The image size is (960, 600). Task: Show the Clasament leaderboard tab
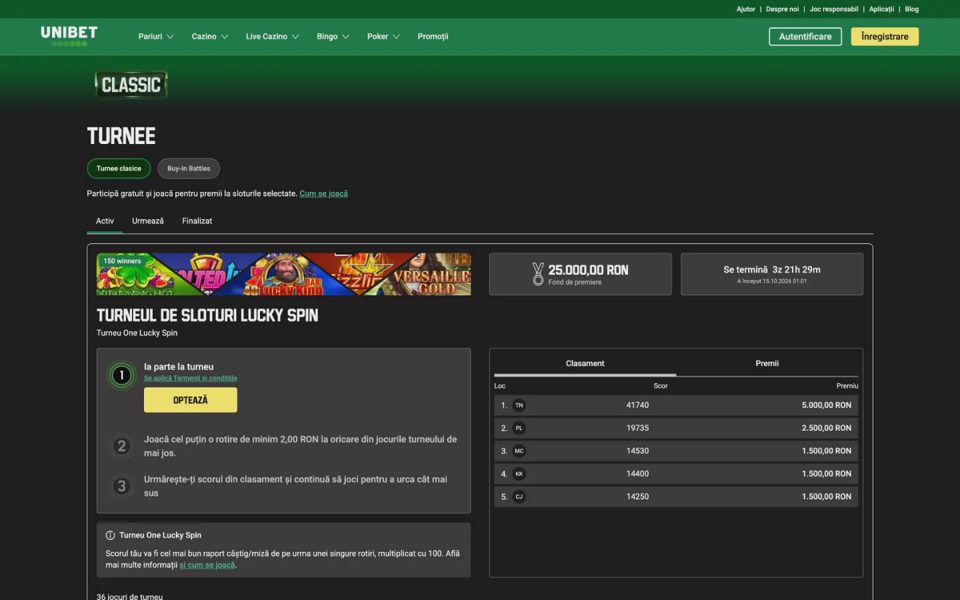click(x=585, y=364)
